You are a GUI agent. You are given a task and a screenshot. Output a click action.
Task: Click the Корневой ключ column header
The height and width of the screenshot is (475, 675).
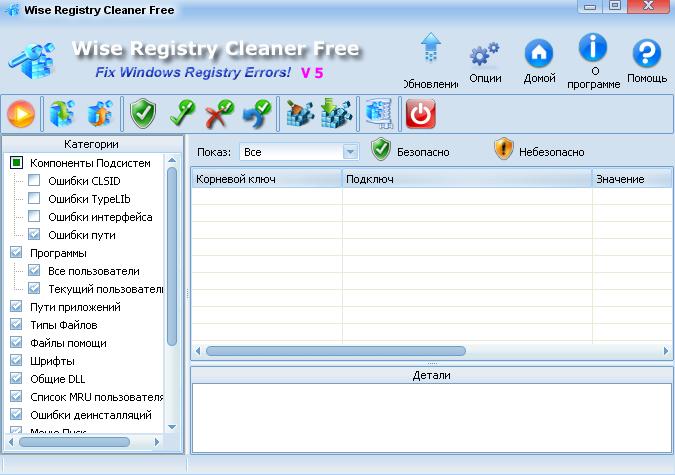pyautogui.click(x=266, y=179)
